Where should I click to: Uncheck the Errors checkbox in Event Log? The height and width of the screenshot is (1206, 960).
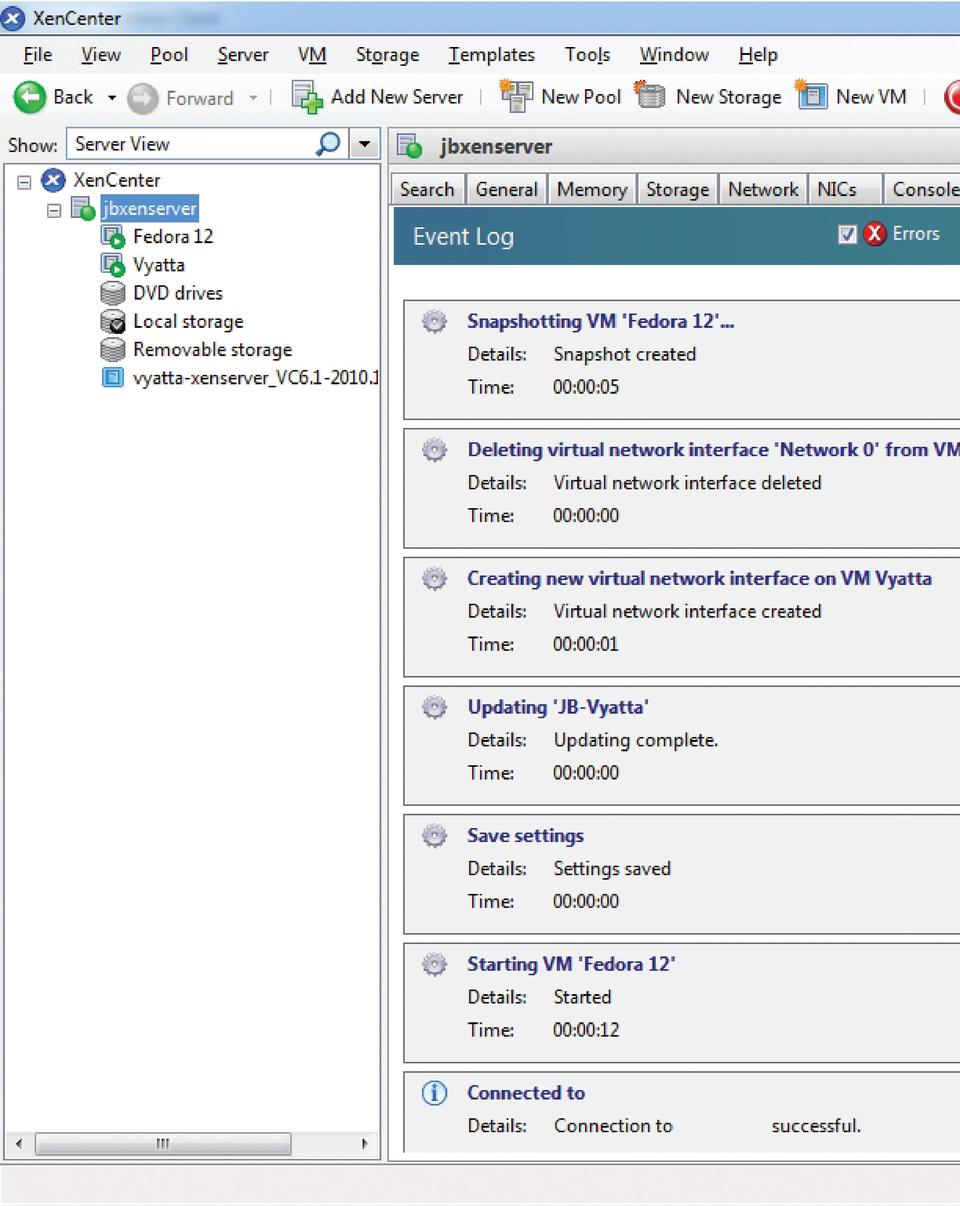coord(848,234)
